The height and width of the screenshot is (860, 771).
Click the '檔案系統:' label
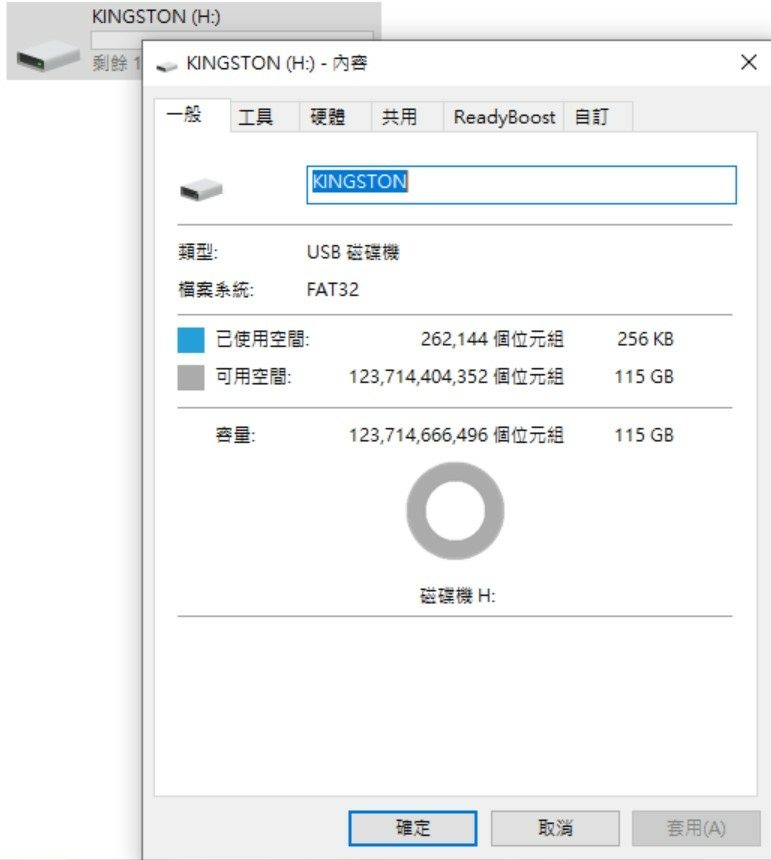pyautogui.click(x=216, y=289)
